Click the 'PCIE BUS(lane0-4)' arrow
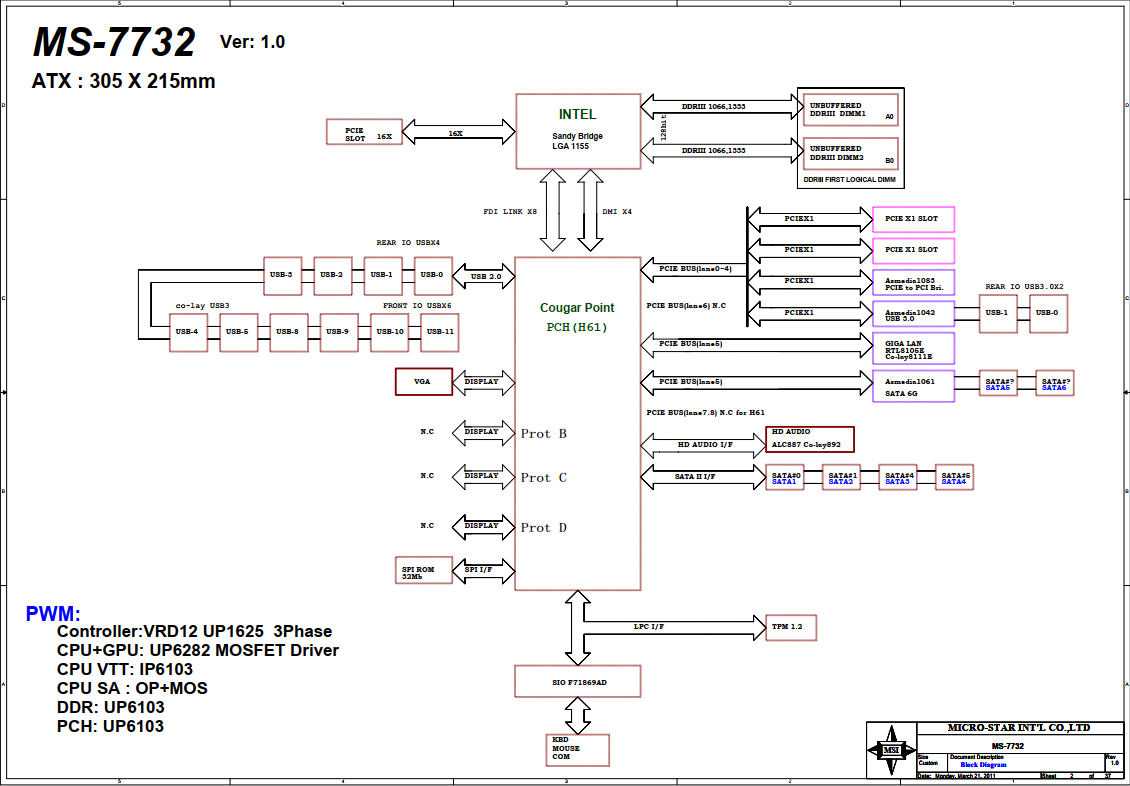Screen dimensions: 1130x786 pyautogui.click(x=693, y=268)
